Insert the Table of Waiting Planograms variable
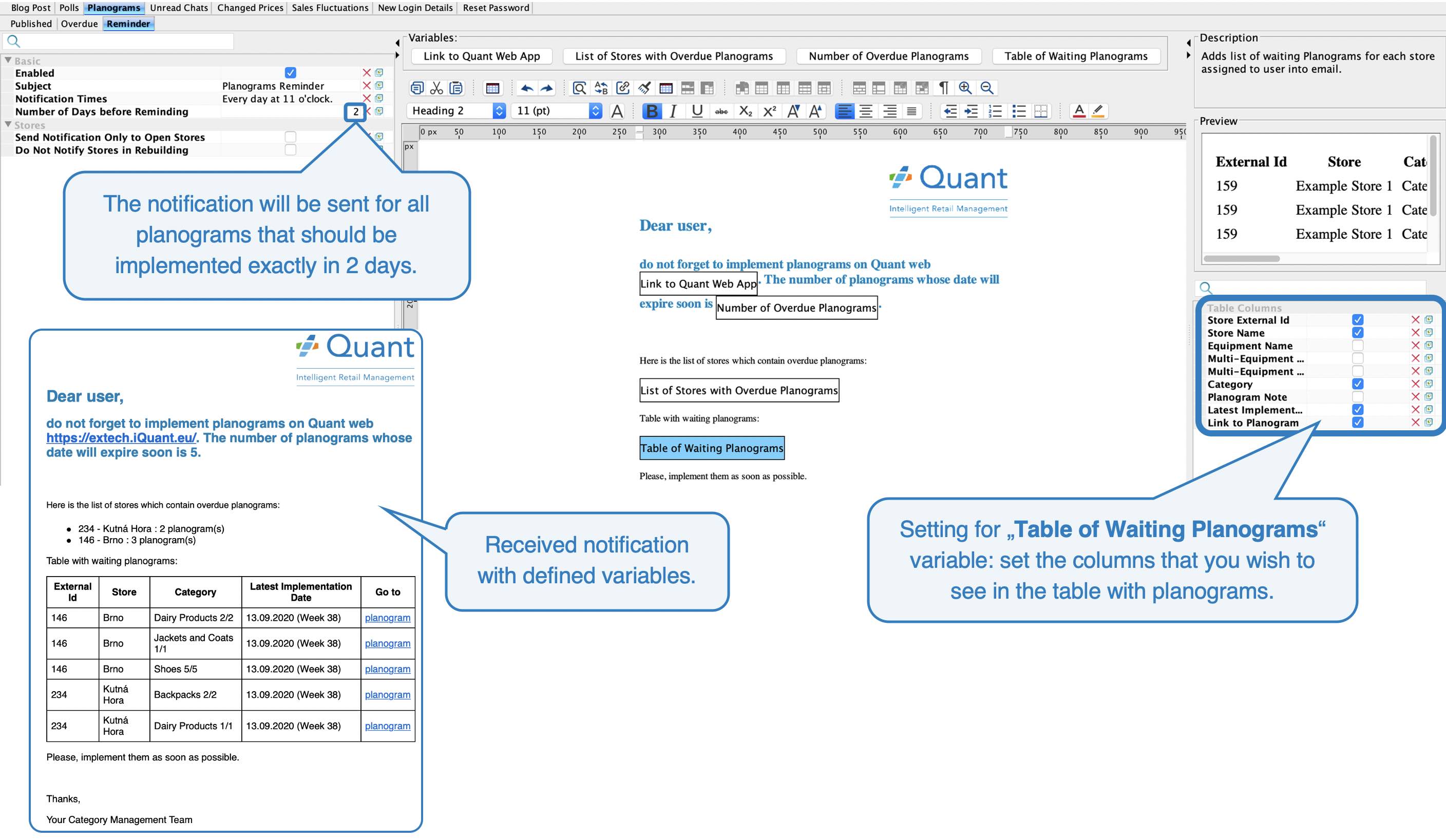Screen dimensions: 1446x840 pyautogui.click(x=1076, y=56)
